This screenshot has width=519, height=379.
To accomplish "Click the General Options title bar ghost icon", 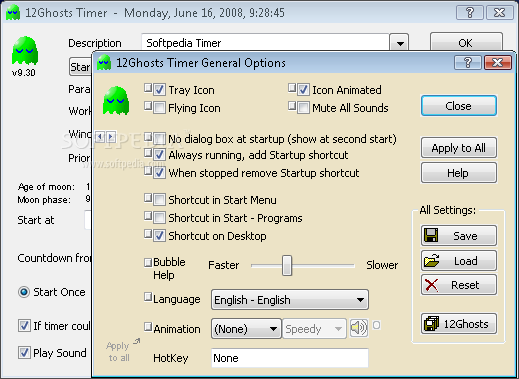I will 104,63.
